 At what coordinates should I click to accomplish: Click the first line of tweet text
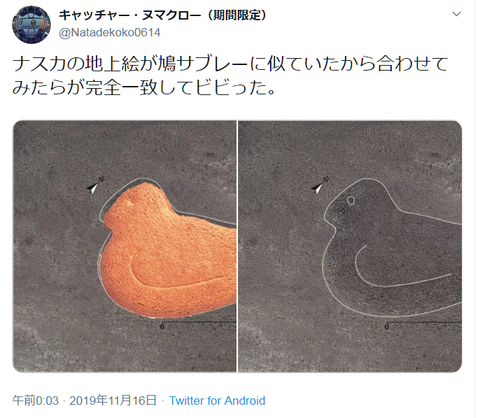pos(230,64)
